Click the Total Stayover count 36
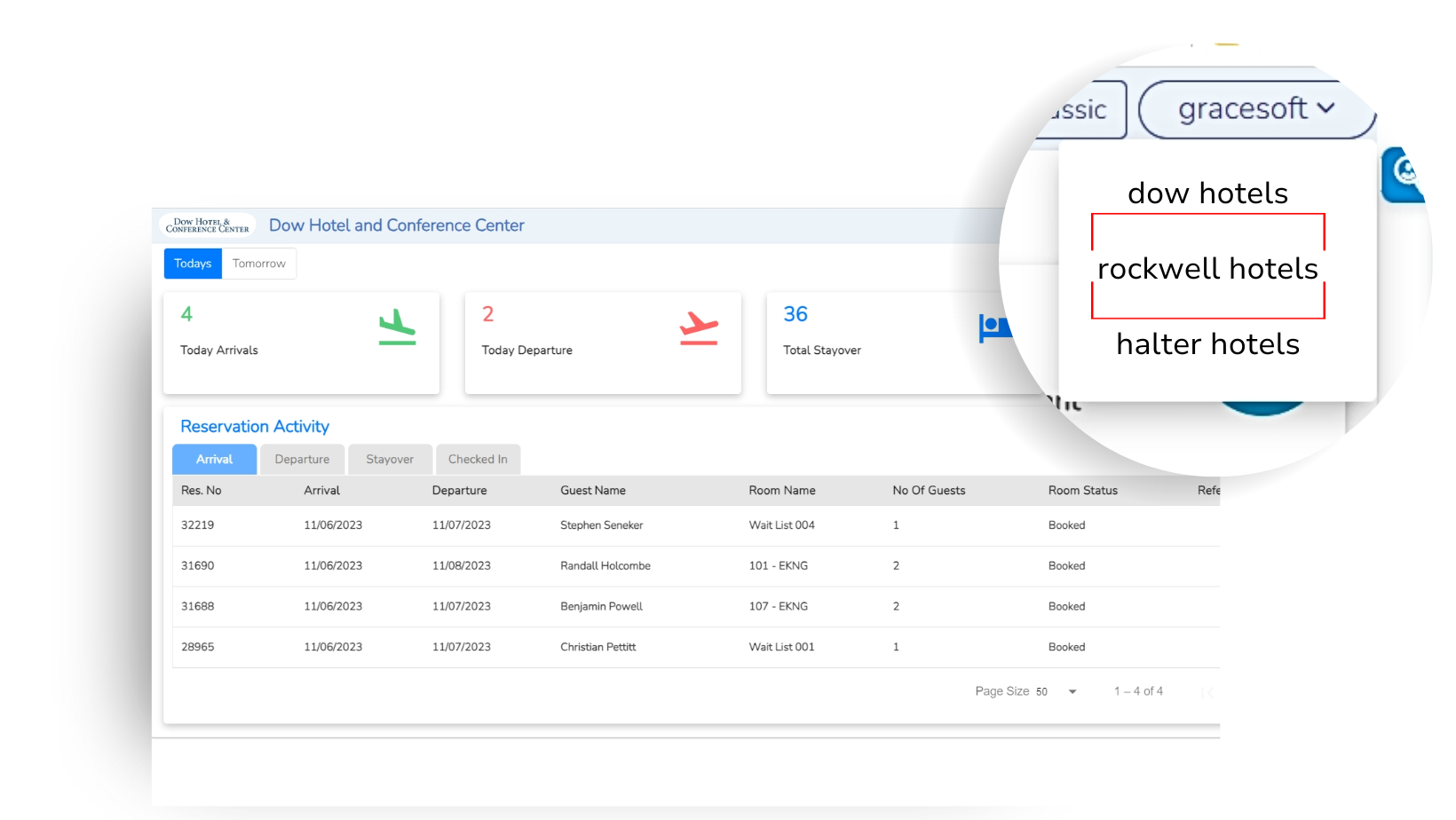This screenshot has height=820, width=1456. [x=795, y=314]
